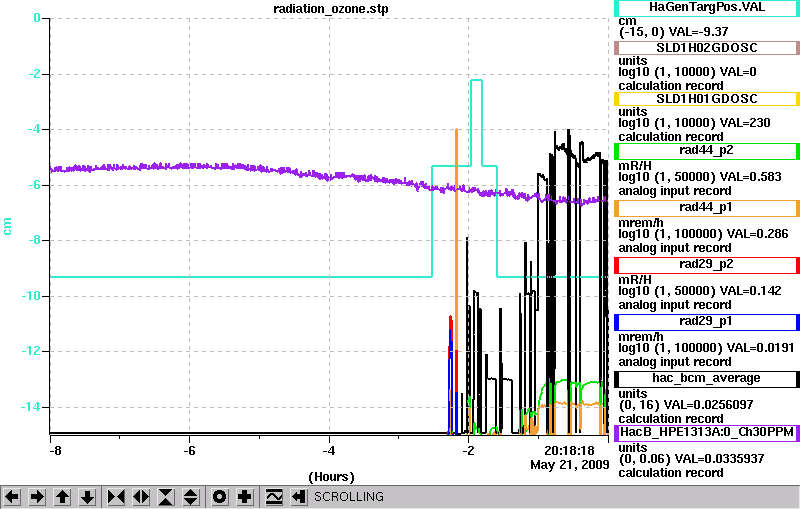Shift the plot up with up arrow
The width and height of the screenshot is (800, 509).
(x=62, y=497)
